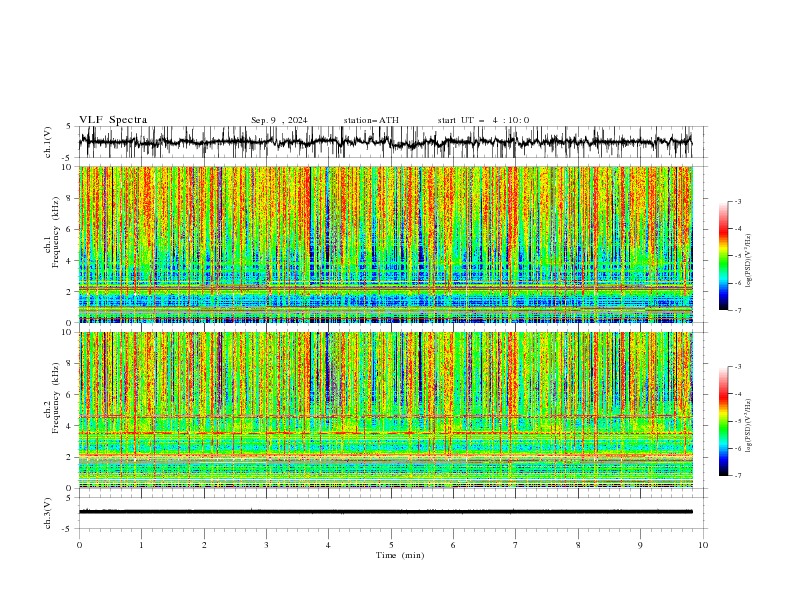Click the "station=ATH" label
The width and height of the screenshot is (792, 612).
tap(371, 120)
